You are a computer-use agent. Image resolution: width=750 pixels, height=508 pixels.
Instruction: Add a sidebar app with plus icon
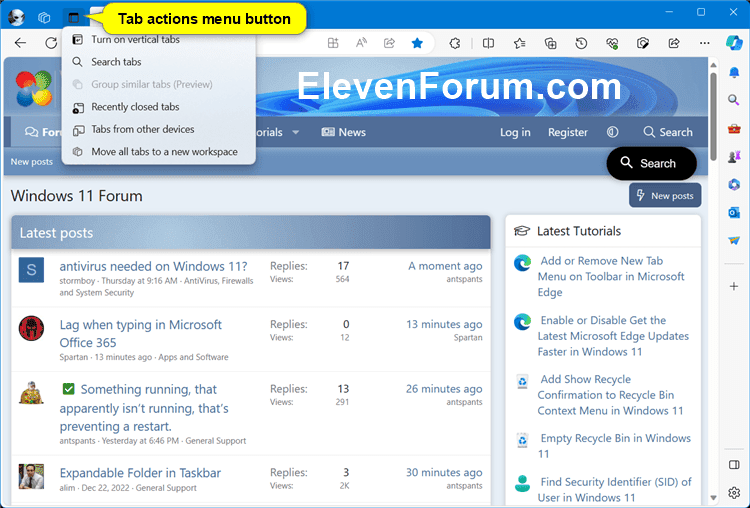click(734, 287)
